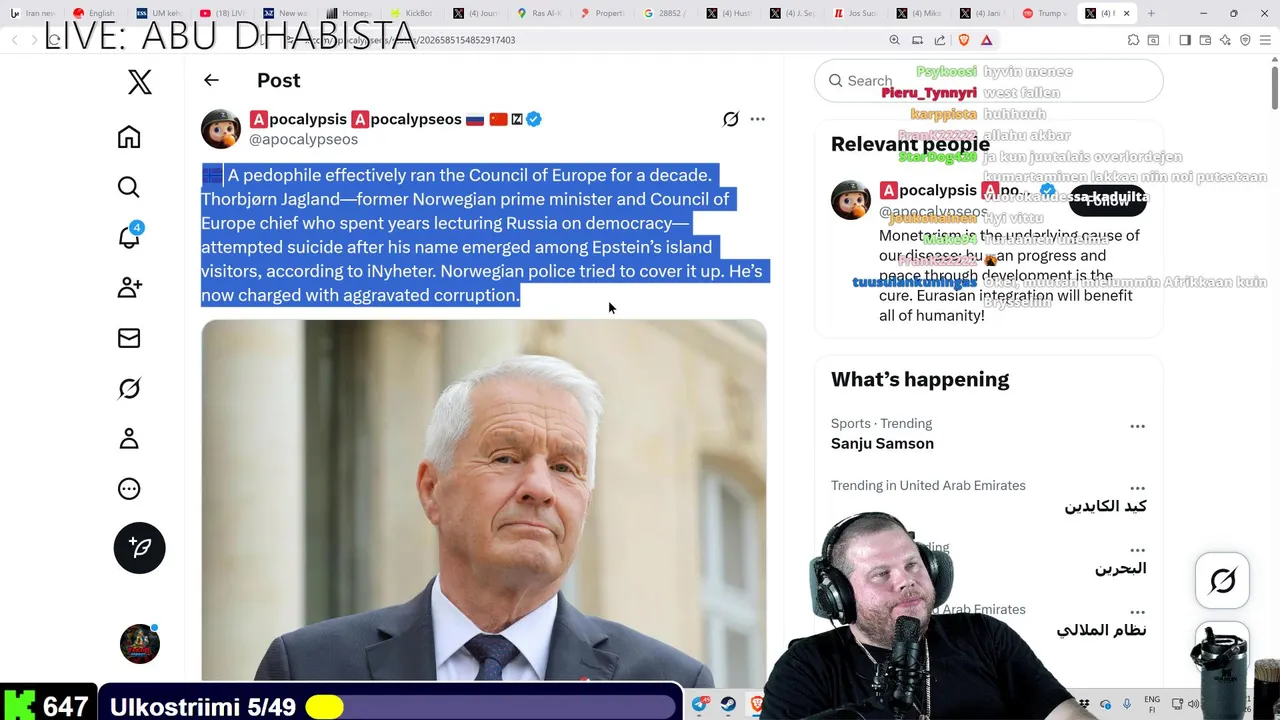Focus the X Search field
The image size is (1280, 720).
click(988, 81)
